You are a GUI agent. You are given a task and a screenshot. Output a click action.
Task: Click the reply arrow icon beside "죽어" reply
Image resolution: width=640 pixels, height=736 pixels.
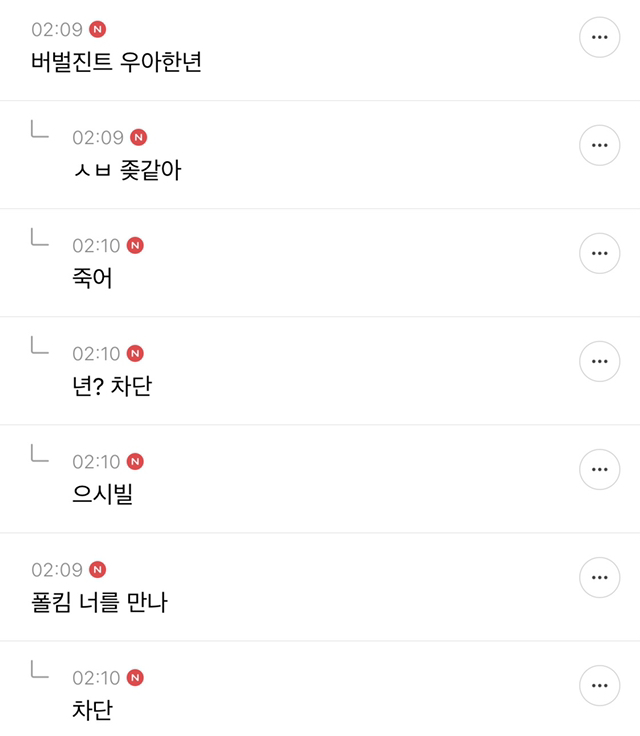39,238
